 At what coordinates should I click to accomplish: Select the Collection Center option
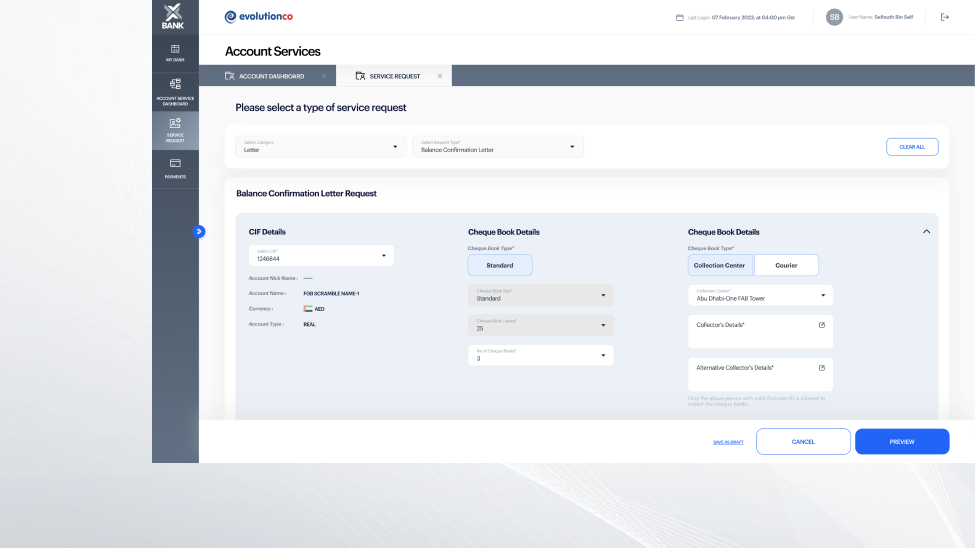pos(720,265)
